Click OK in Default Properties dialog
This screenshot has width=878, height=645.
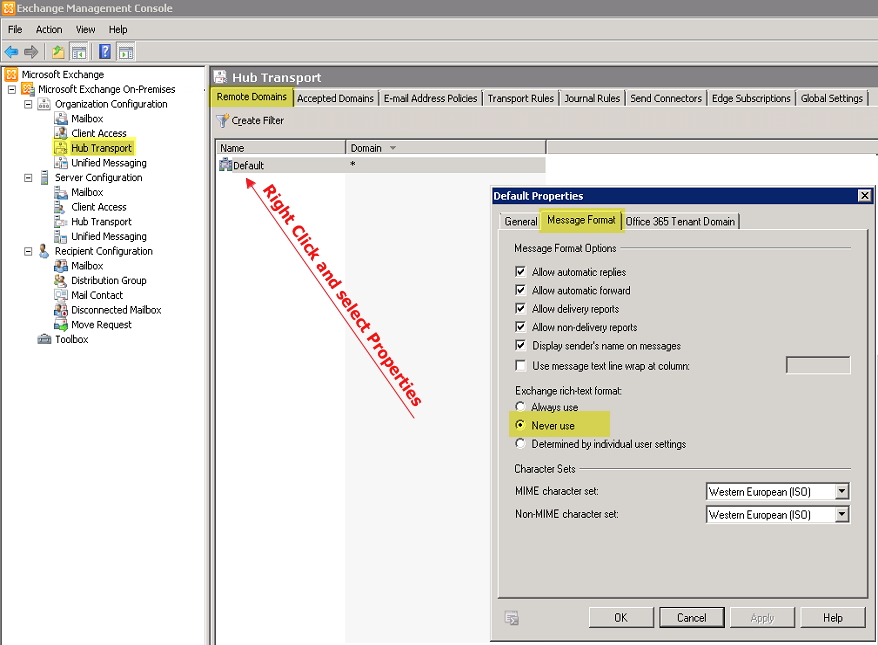[621, 618]
